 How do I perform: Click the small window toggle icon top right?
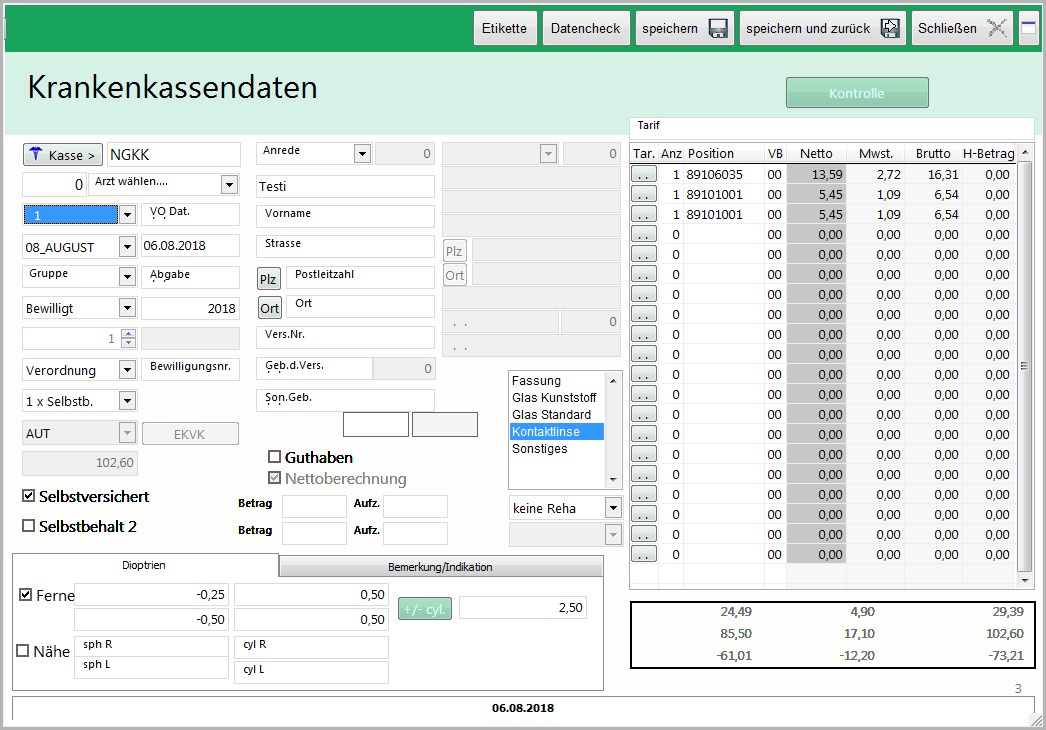tap(1028, 28)
